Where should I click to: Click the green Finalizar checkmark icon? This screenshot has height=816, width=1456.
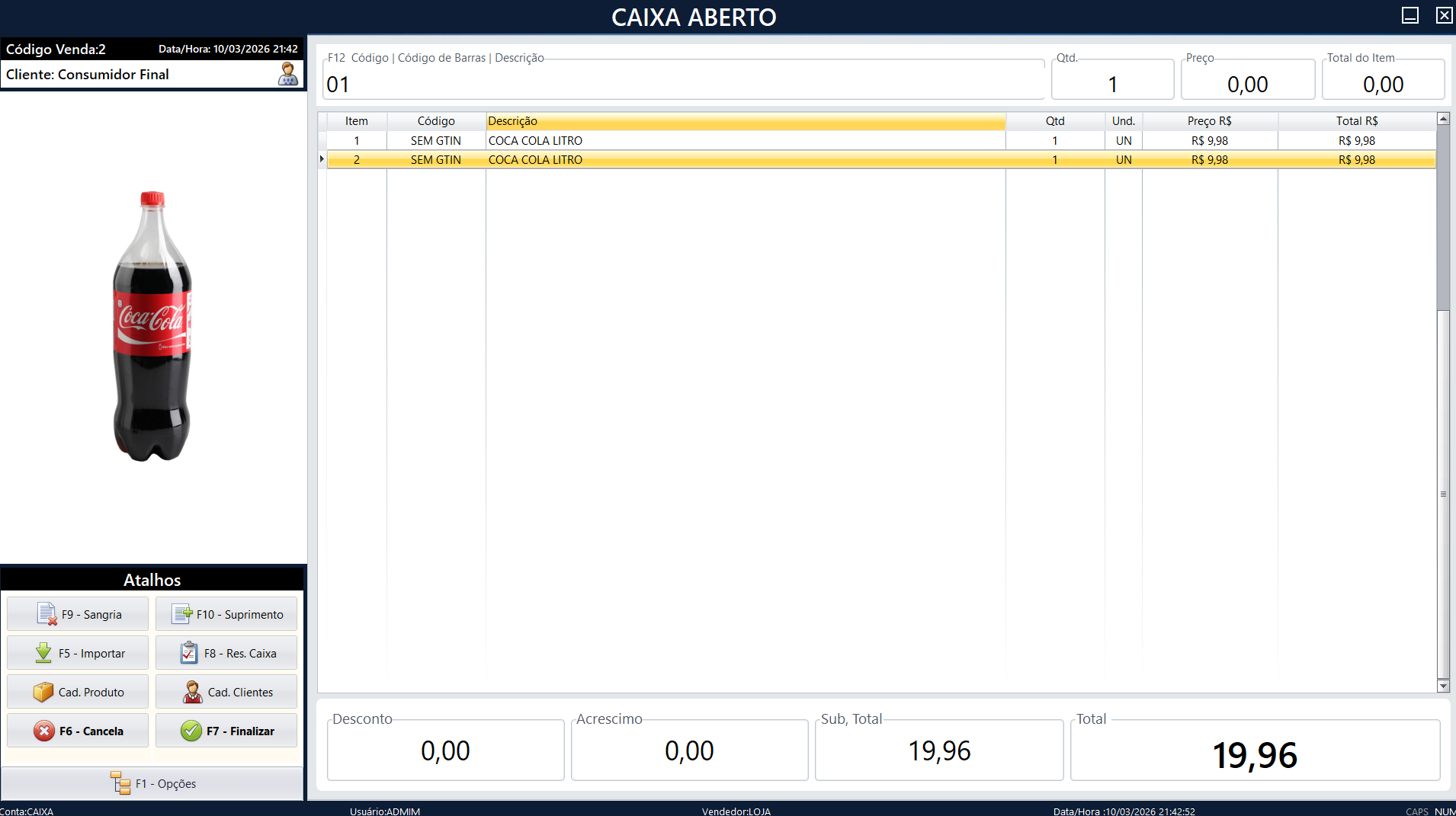(x=191, y=730)
